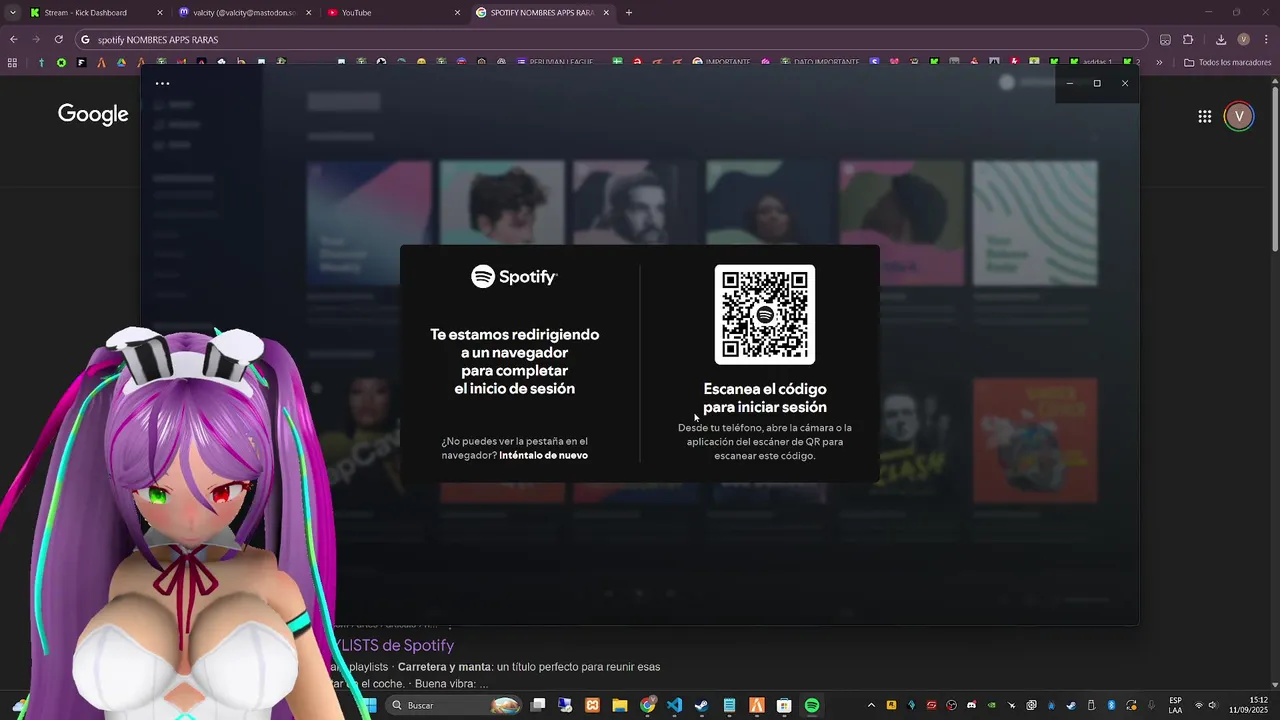Image resolution: width=1280 pixels, height=720 pixels.
Task: Go back in Chrome
Action: [x=13, y=40]
